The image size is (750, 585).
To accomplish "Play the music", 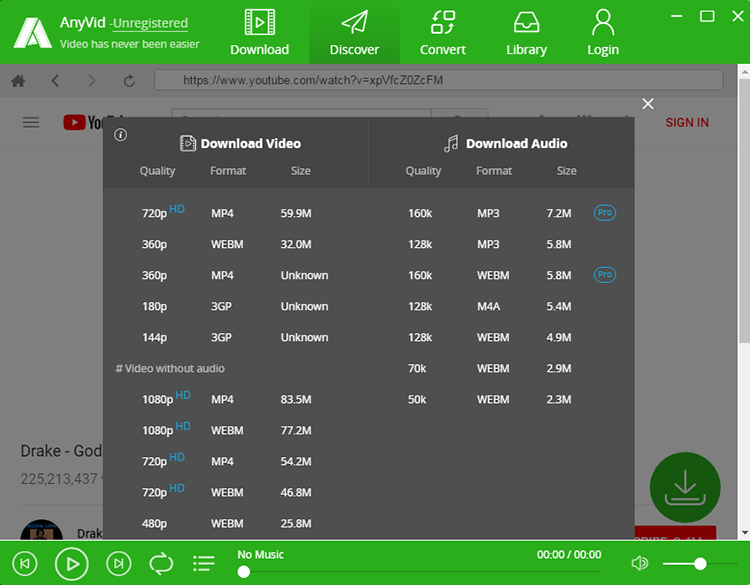I will [x=72, y=564].
